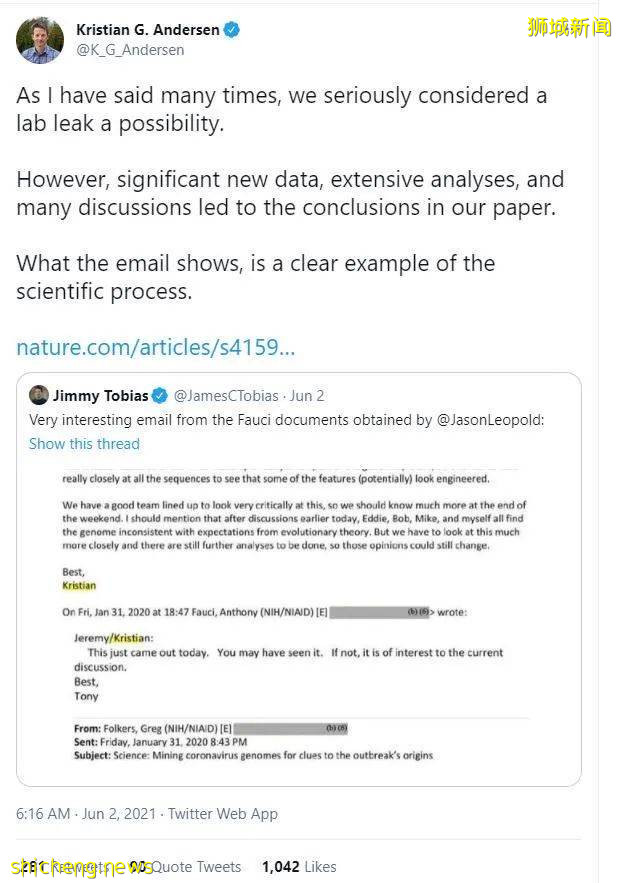The height and width of the screenshot is (883, 625).
Task: Click Kristian G. Andersen's profile avatar
Action: point(40,40)
